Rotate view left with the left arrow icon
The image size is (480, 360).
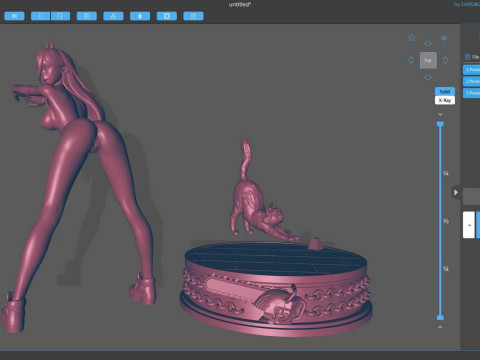[x=411, y=60]
